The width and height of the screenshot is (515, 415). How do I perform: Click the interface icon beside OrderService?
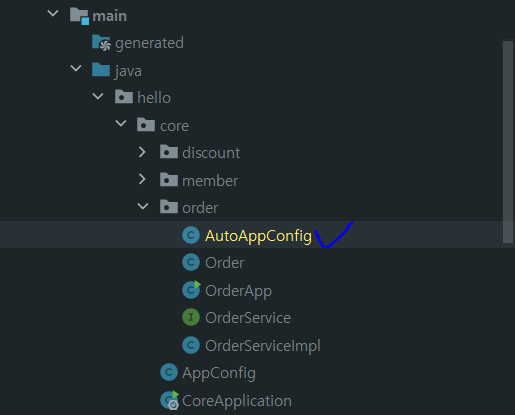[x=191, y=317]
